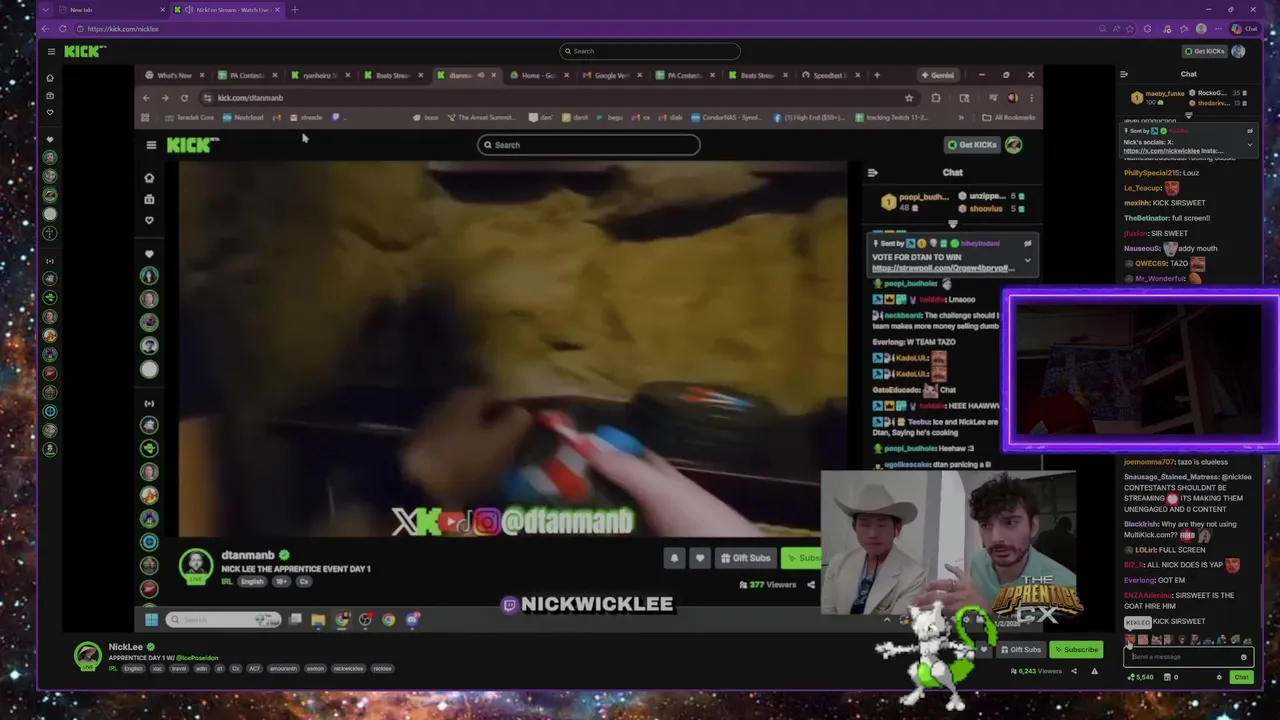Expand the outer pinned message chevron

(1249, 144)
